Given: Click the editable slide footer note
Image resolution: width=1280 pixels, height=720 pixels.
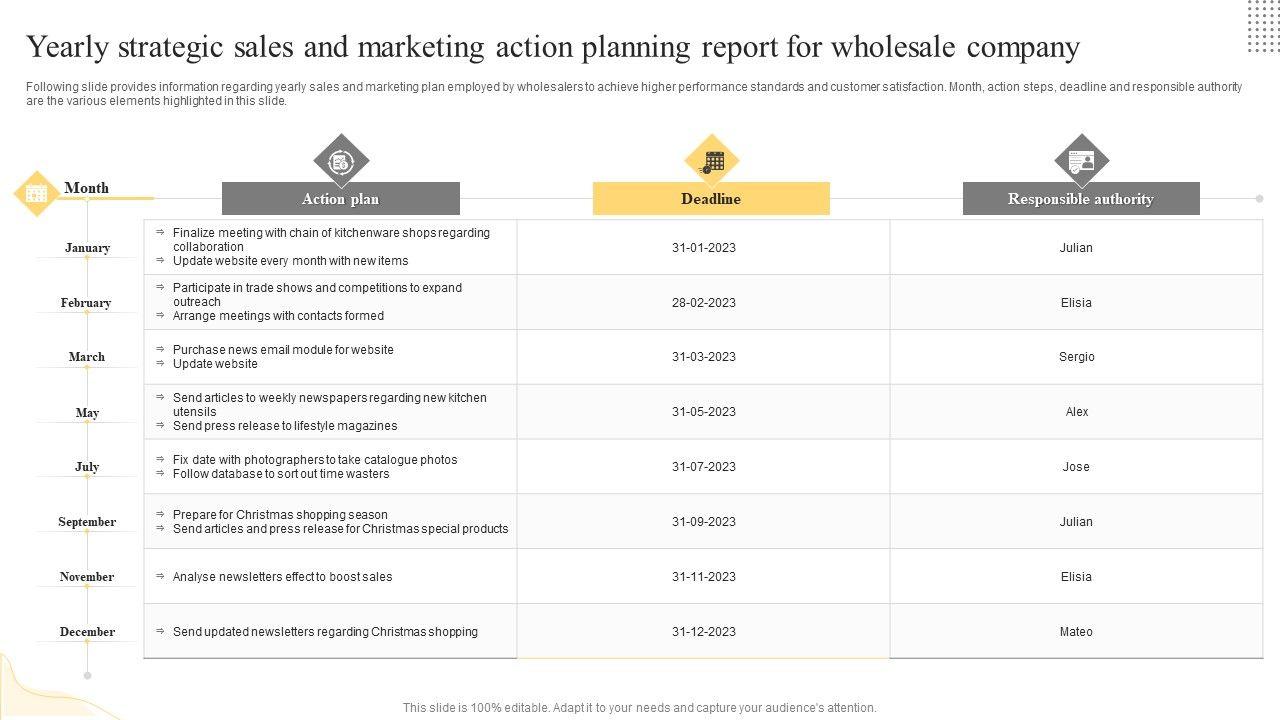Looking at the screenshot, I should pyautogui.click(x=640, y=708).
